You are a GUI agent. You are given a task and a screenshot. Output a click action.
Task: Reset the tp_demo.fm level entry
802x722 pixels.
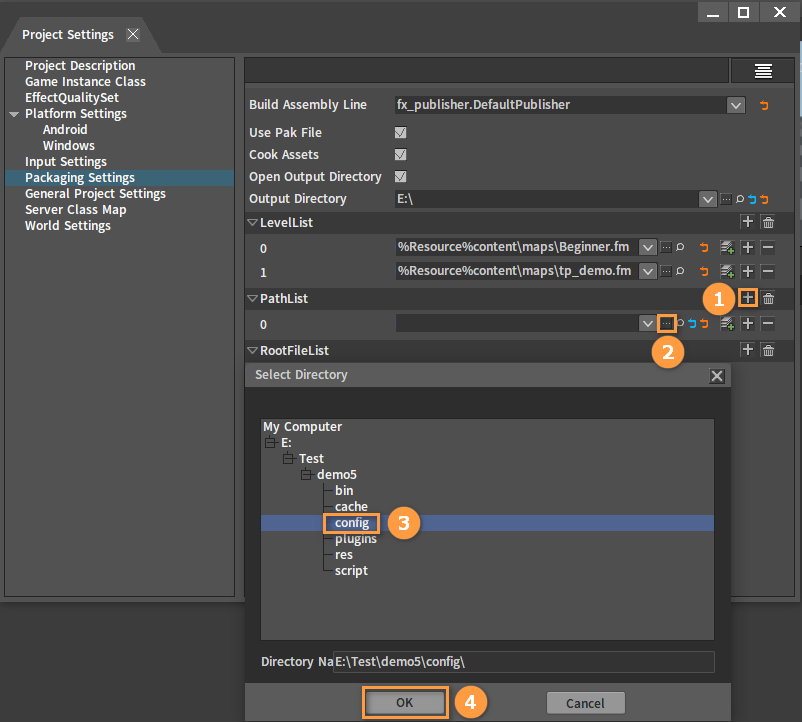(x=704, y=271)
